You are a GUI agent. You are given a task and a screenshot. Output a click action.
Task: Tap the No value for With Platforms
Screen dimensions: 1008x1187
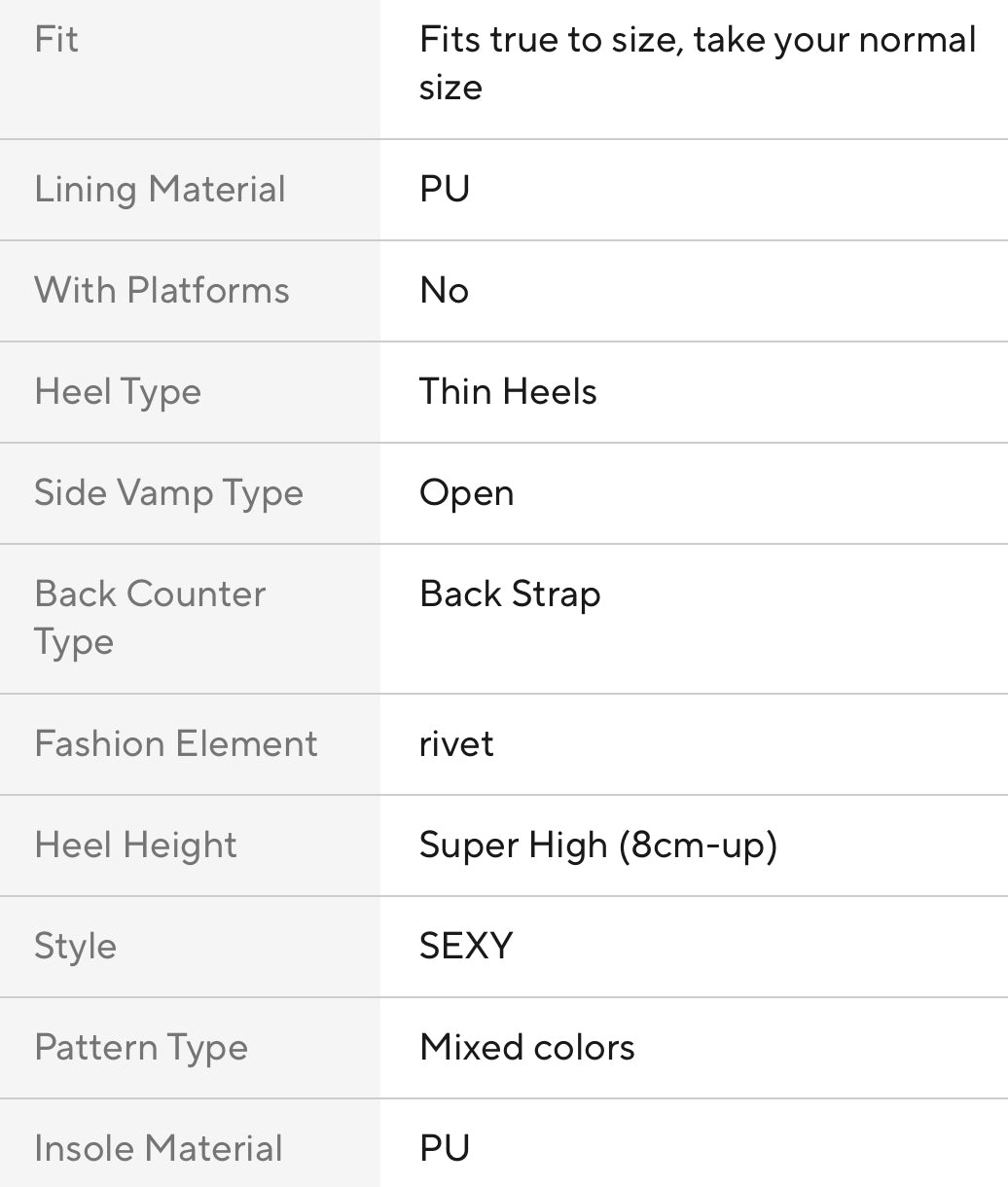(x=444, y=291)
